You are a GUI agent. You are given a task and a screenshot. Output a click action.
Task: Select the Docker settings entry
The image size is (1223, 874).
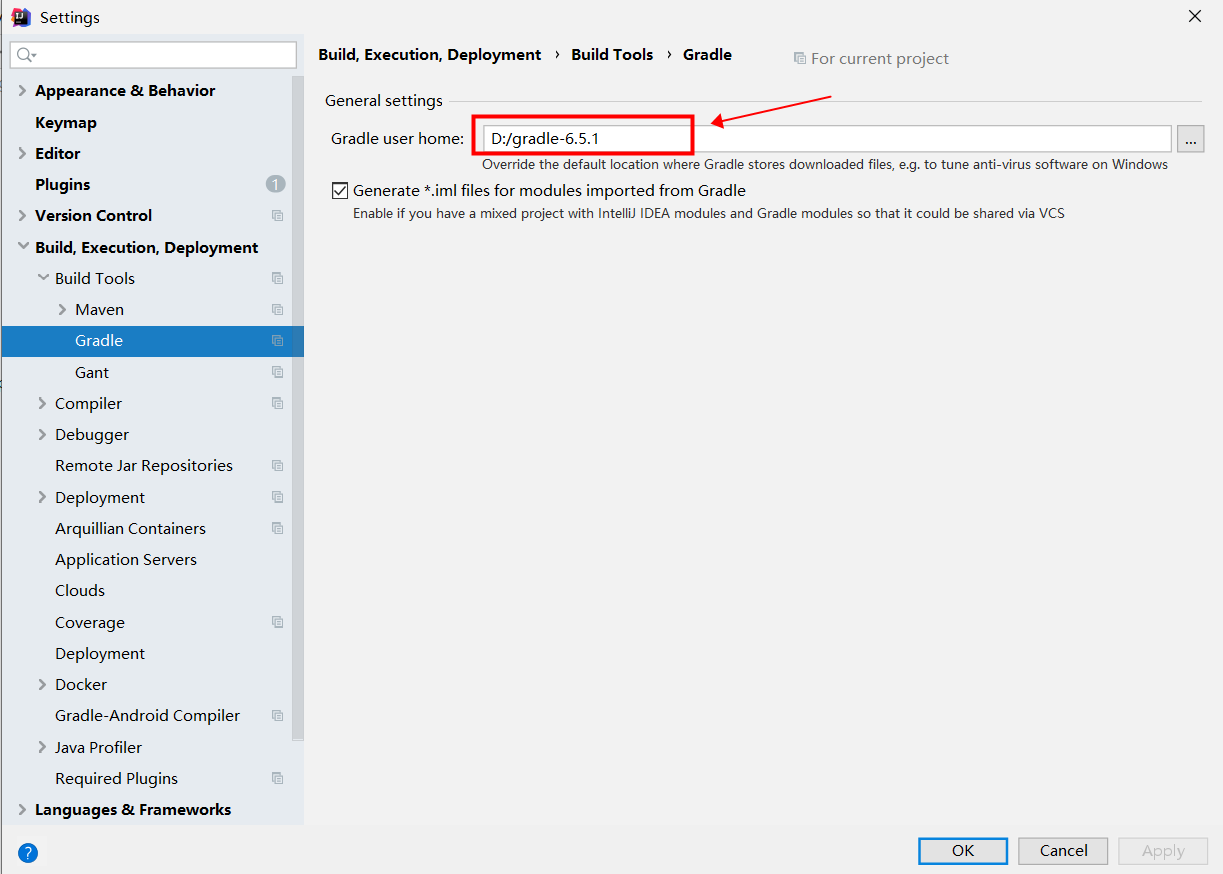(81, 685)
